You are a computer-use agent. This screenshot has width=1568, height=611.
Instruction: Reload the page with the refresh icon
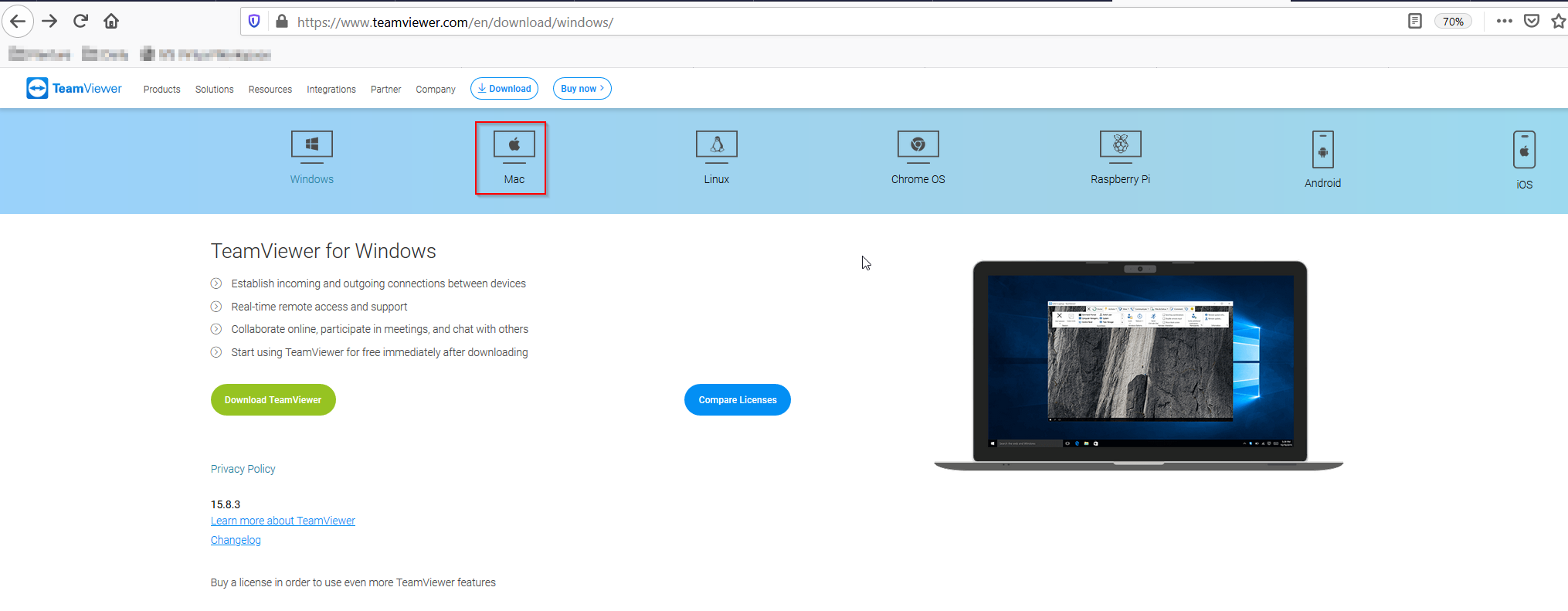[x=80, y=21]
